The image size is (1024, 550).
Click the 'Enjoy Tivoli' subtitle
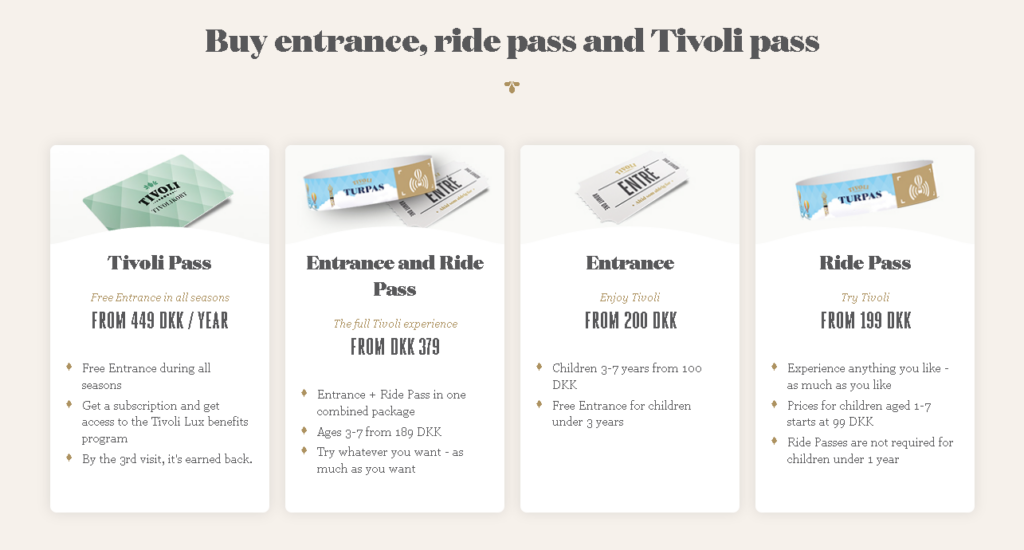click(x=630, y=297)
